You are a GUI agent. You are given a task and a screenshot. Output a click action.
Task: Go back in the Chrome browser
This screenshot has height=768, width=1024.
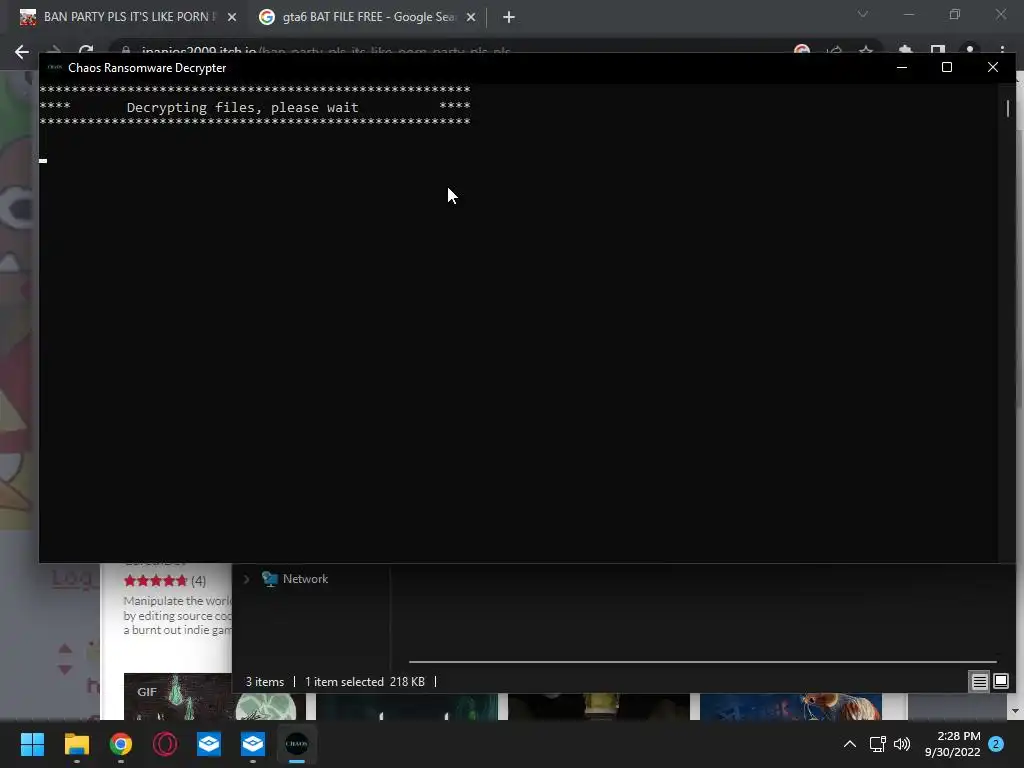coord(22,52)
